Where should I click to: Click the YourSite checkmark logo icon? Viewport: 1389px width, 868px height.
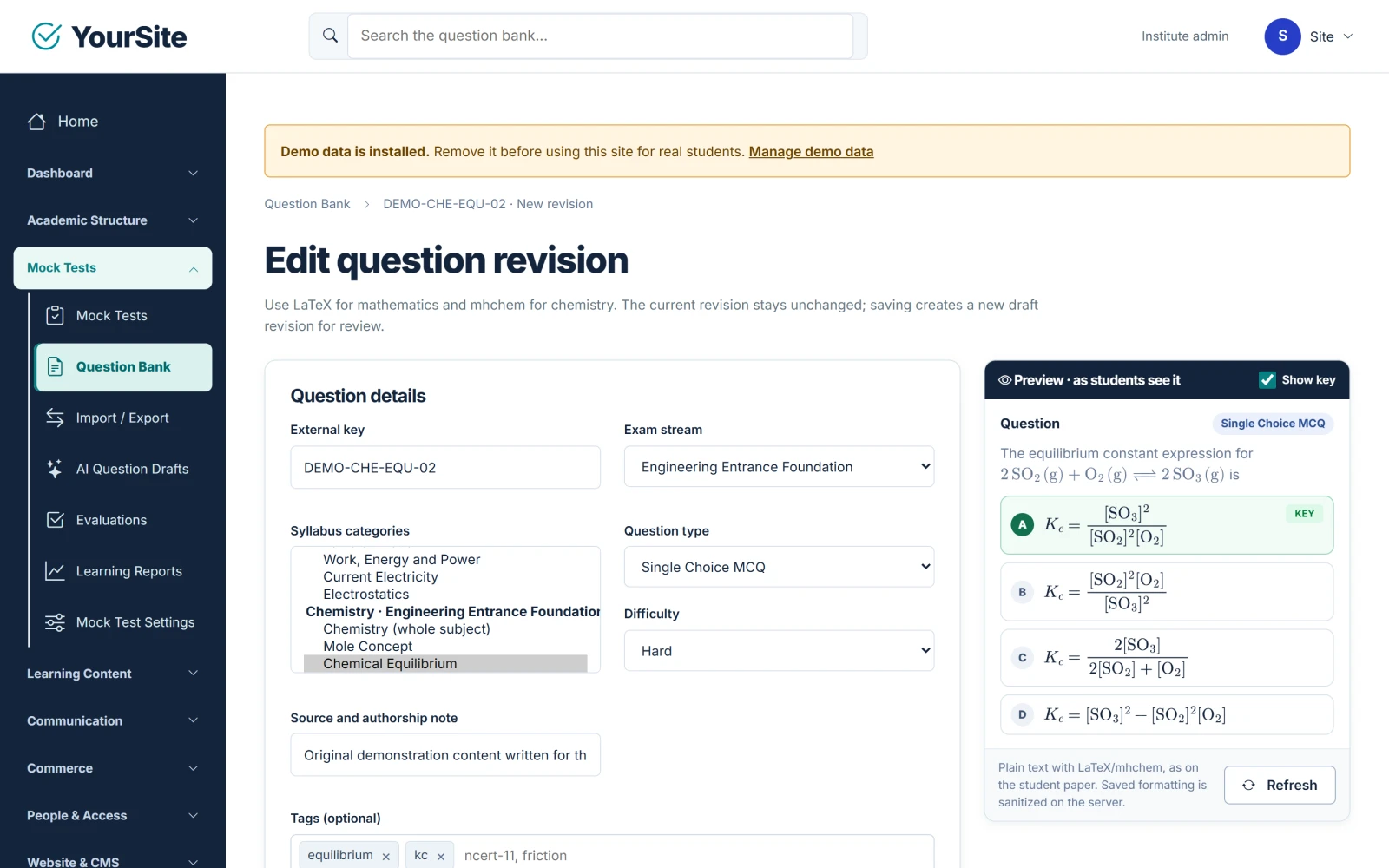click(46, 36)
